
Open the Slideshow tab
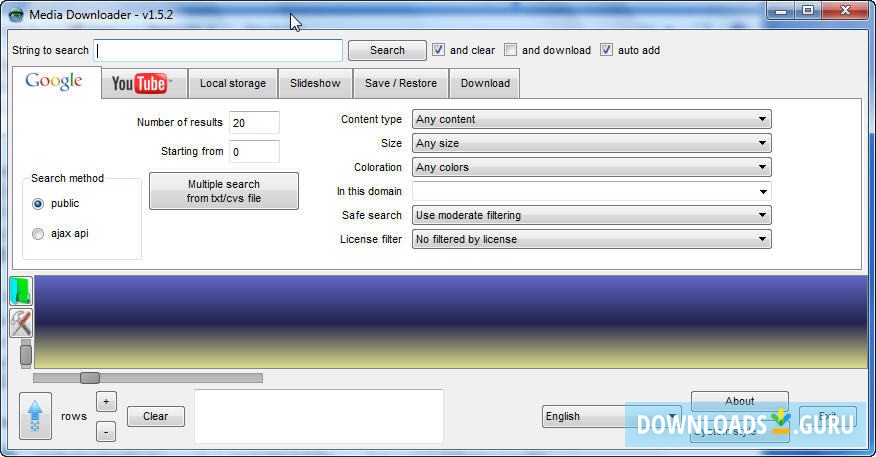(315, 84)
